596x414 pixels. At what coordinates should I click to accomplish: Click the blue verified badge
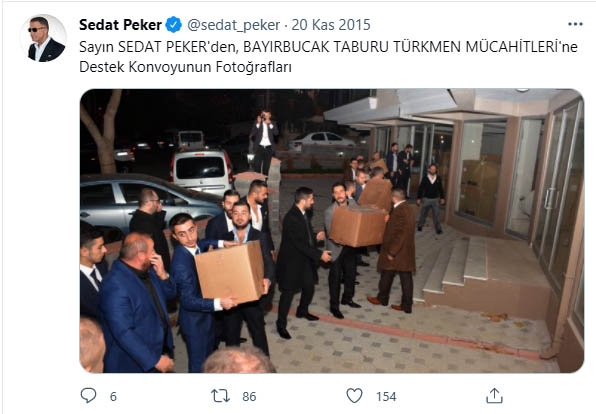pos(173,25)
